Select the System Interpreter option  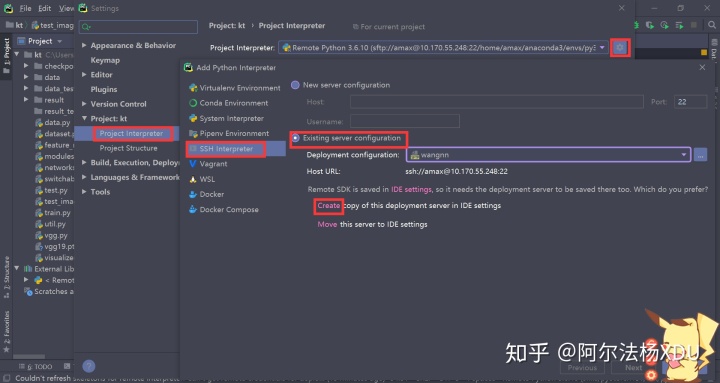226,118
